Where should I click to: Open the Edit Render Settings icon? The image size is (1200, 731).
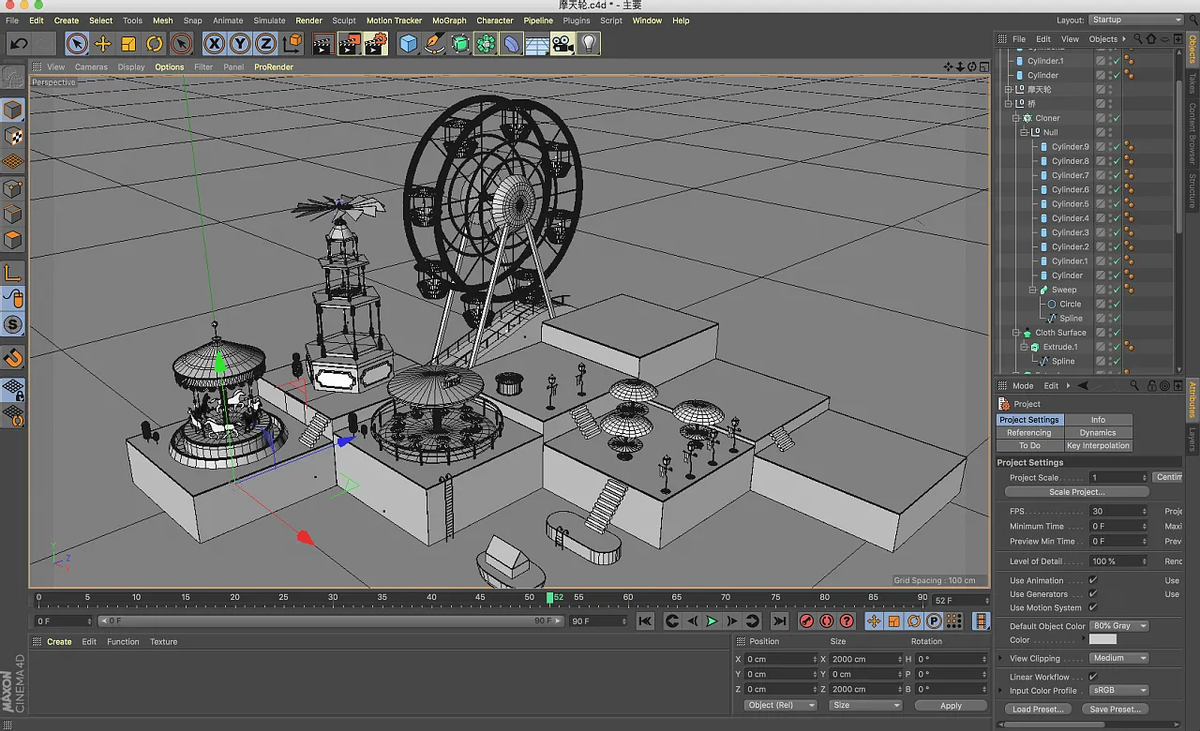point(375,44)
